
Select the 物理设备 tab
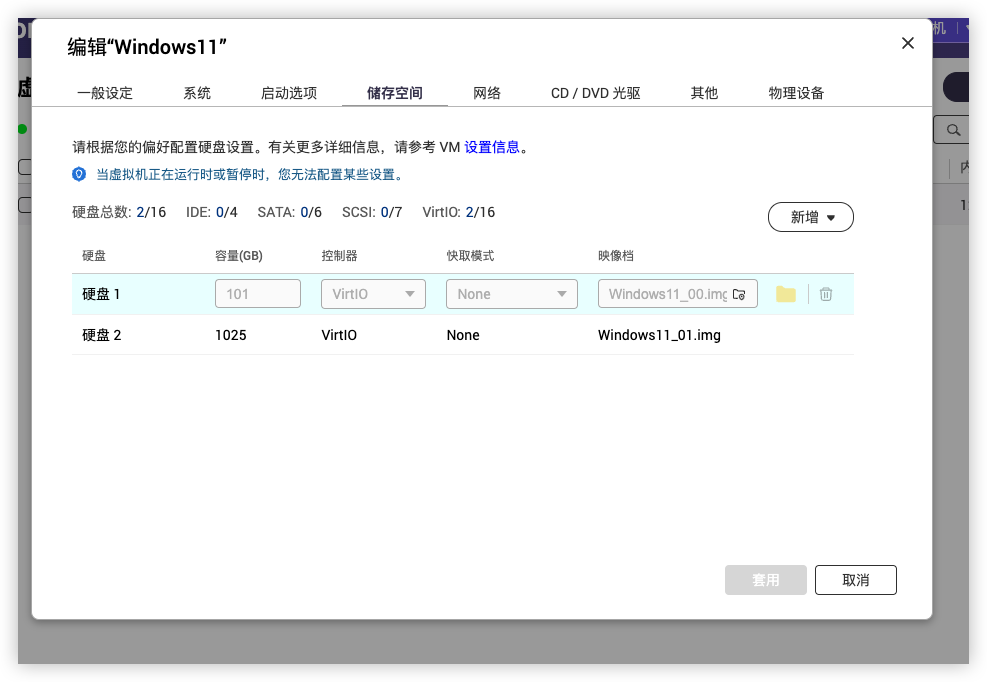coord(797,93)
